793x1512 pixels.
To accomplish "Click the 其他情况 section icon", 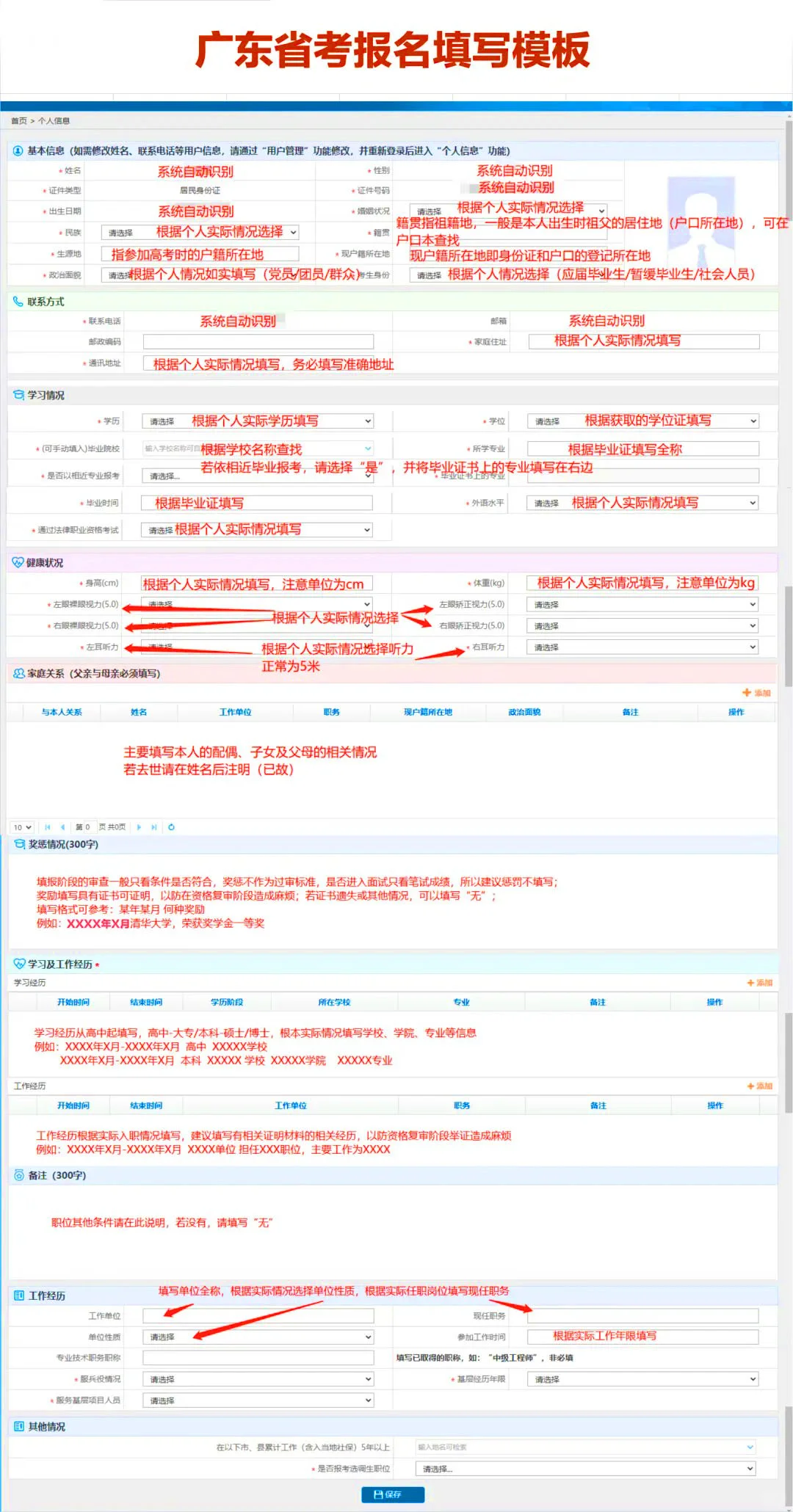I will coord(19,1427).
